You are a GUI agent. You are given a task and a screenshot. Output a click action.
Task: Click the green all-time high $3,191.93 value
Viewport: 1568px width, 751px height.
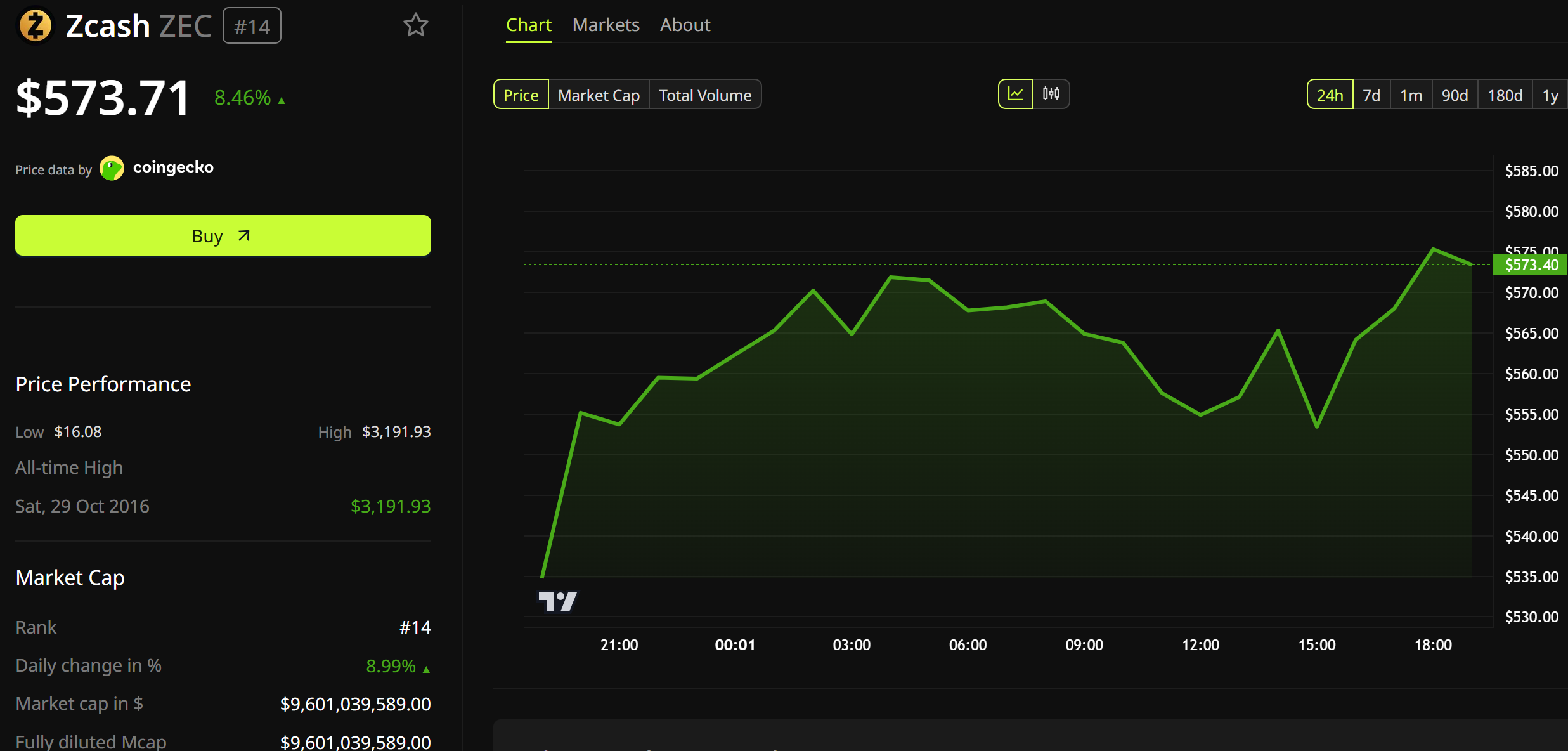pos(391,506)
